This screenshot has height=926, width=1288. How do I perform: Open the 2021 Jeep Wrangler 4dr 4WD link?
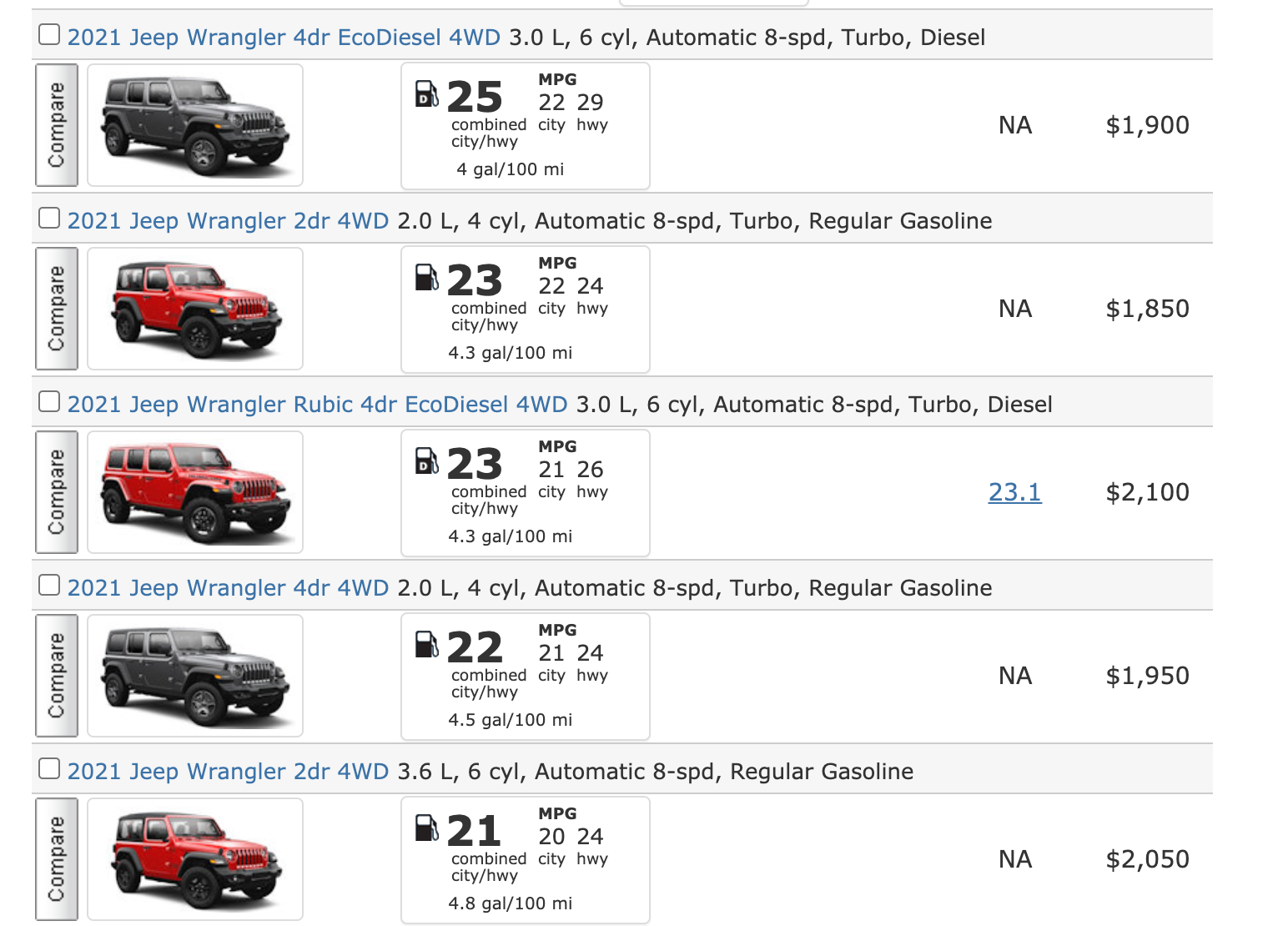click(228, 588)
